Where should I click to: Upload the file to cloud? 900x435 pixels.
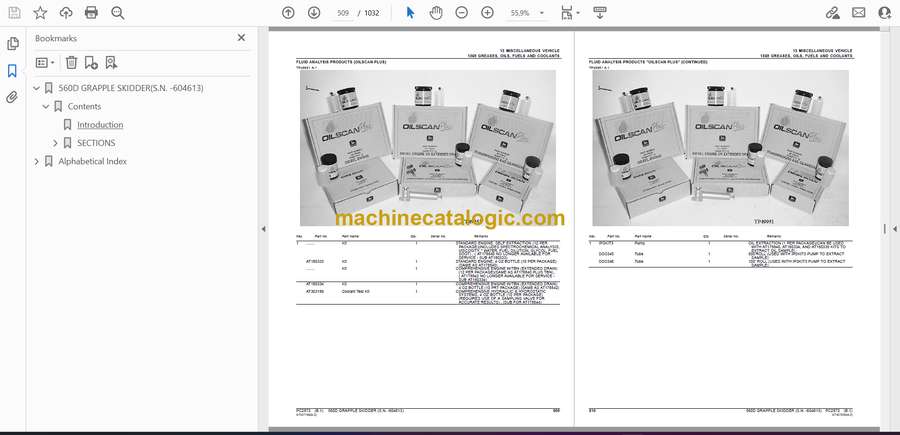click(66, 13)
